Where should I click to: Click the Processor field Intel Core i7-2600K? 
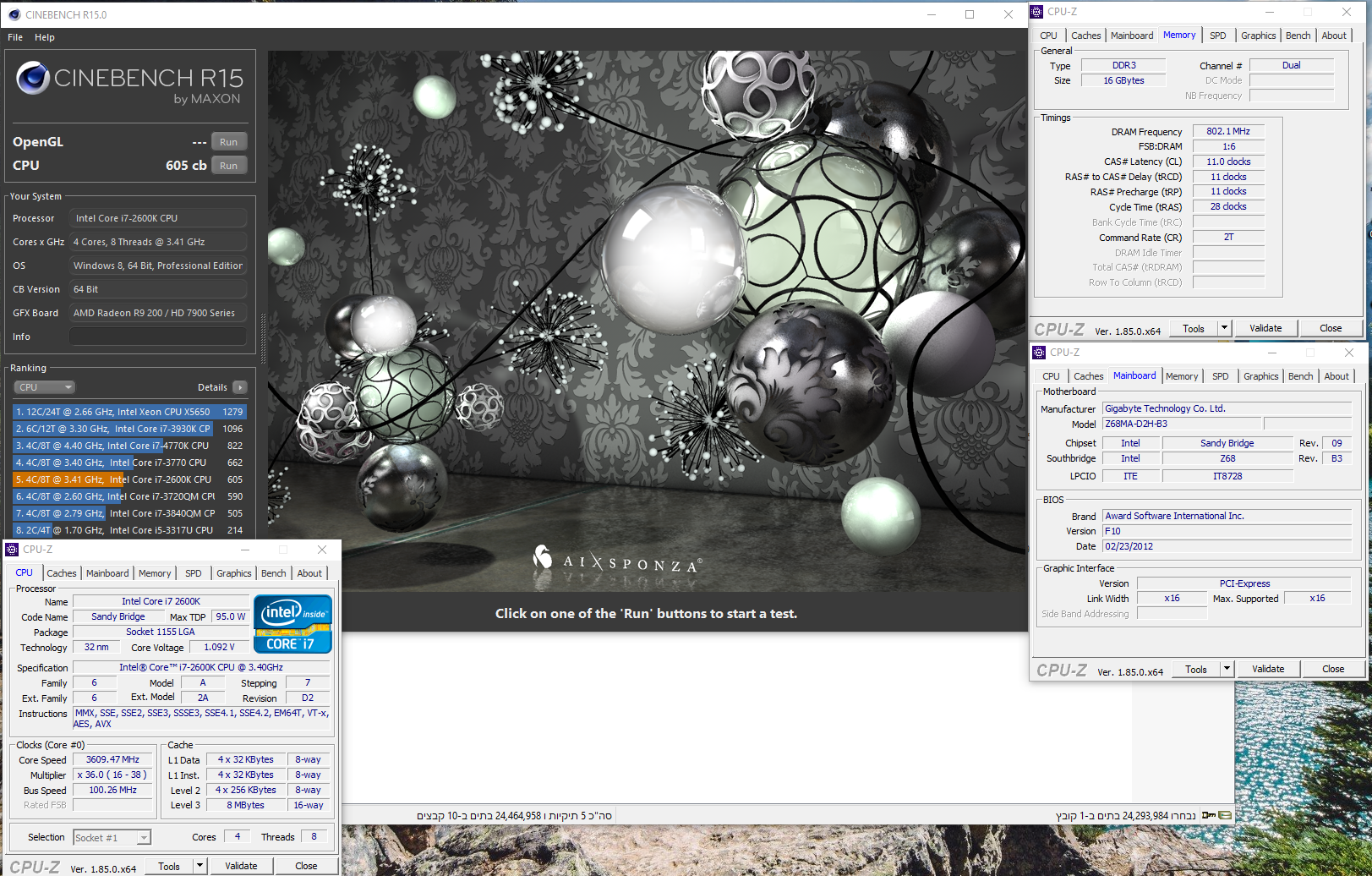coord(158,218)
